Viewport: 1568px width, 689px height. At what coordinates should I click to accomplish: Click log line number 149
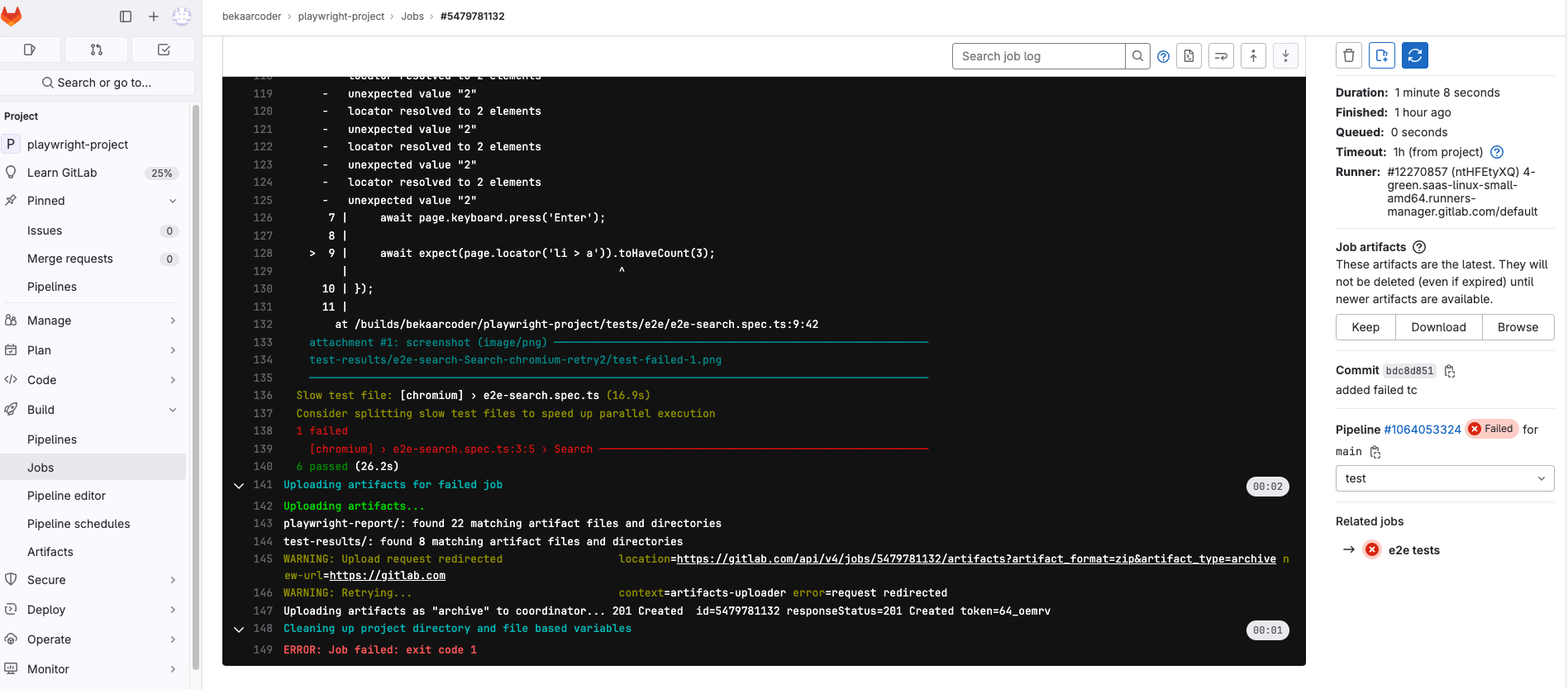[x=263, y=650]
